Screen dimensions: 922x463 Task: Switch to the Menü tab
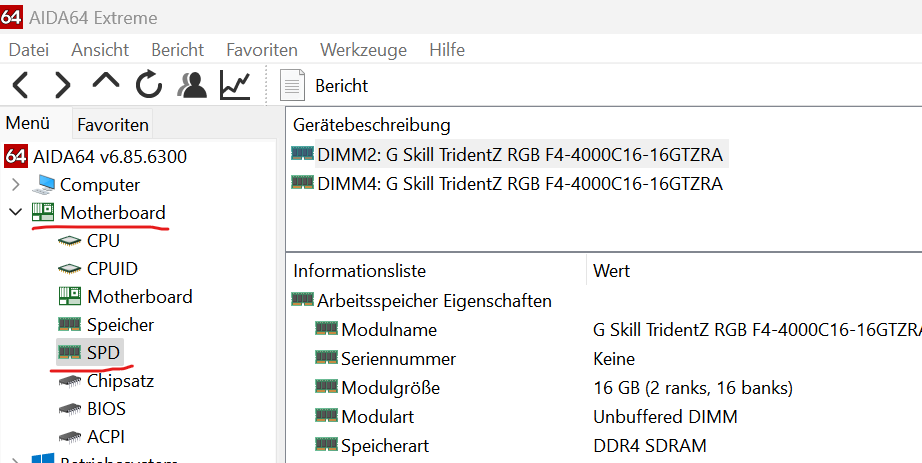point(28,124)
